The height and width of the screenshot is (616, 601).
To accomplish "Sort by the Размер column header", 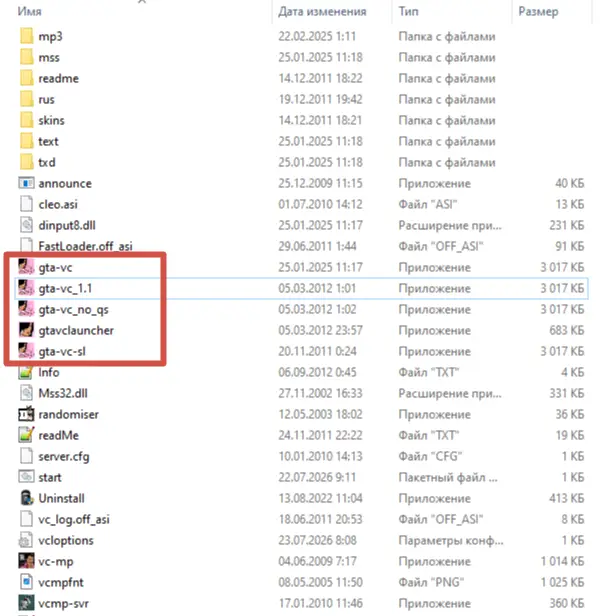I will 538,11.
